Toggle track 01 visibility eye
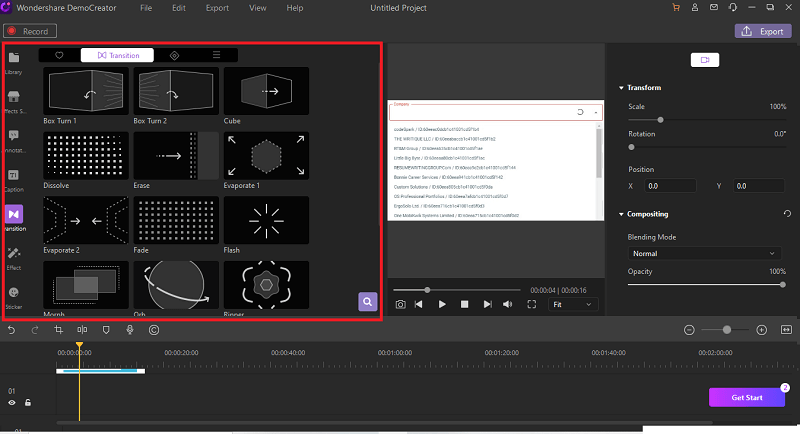The width and height of the screenshot is (800, 434). [12, 403]
